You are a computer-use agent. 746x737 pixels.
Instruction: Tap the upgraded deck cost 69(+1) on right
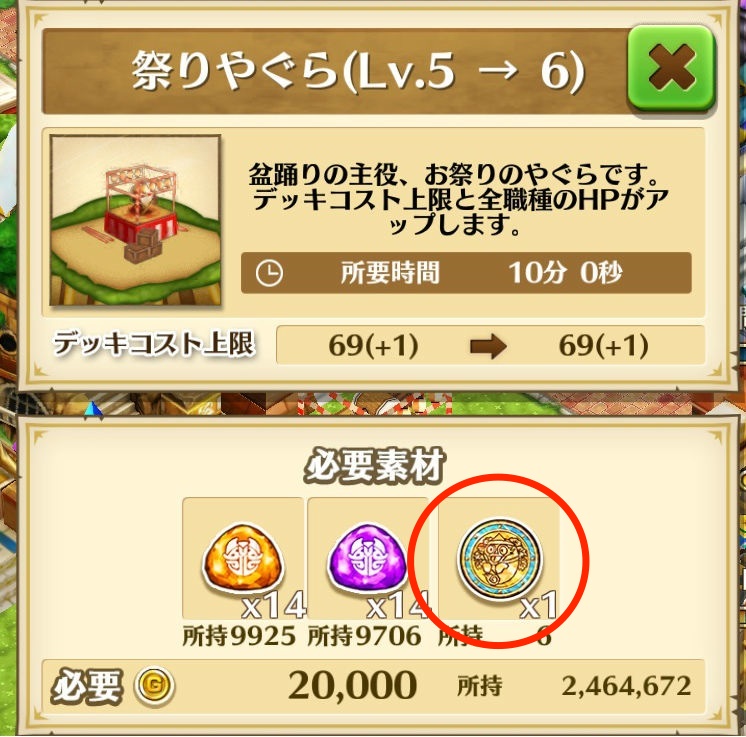[603, 345]
